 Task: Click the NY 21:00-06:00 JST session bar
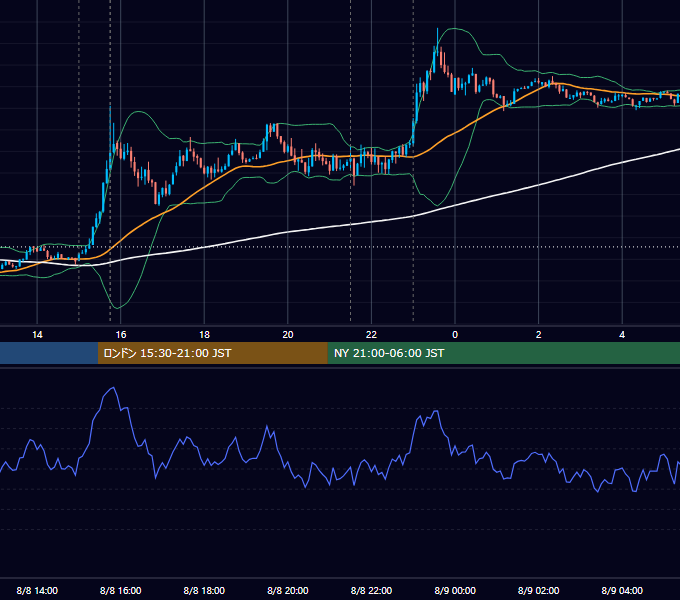point(503,353)
